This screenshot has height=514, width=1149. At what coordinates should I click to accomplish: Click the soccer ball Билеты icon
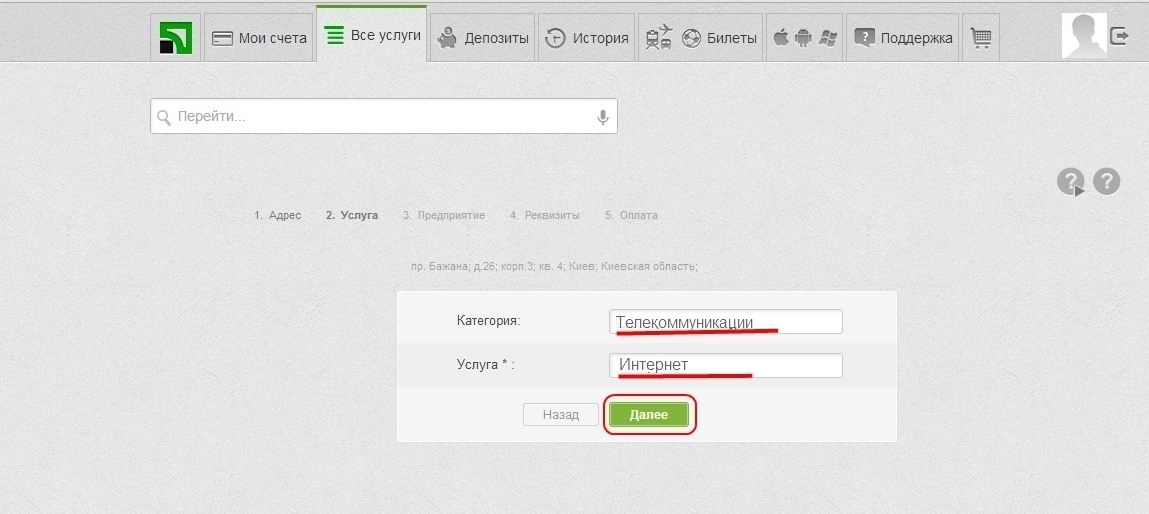691,38
